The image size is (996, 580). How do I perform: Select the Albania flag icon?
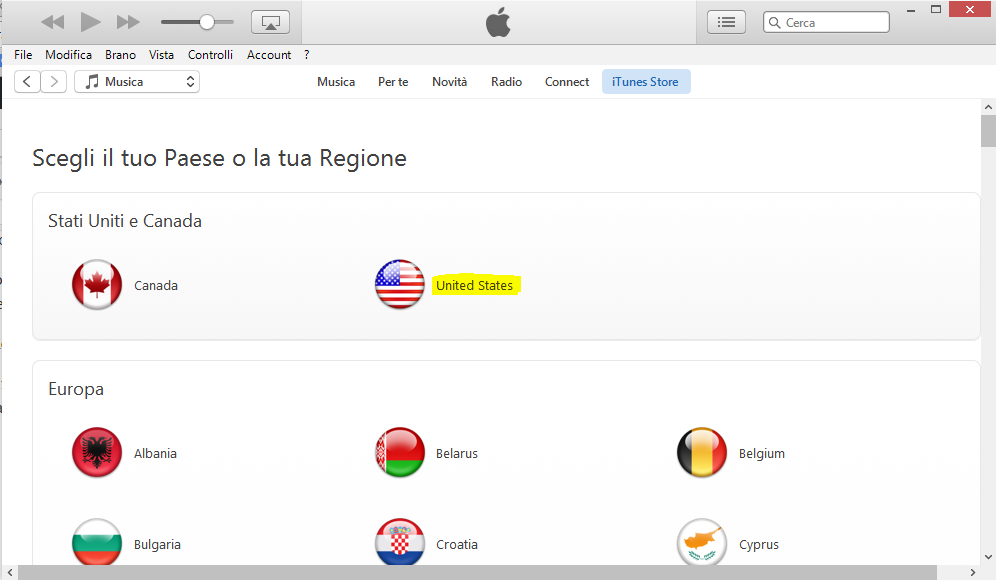[97, 453]
